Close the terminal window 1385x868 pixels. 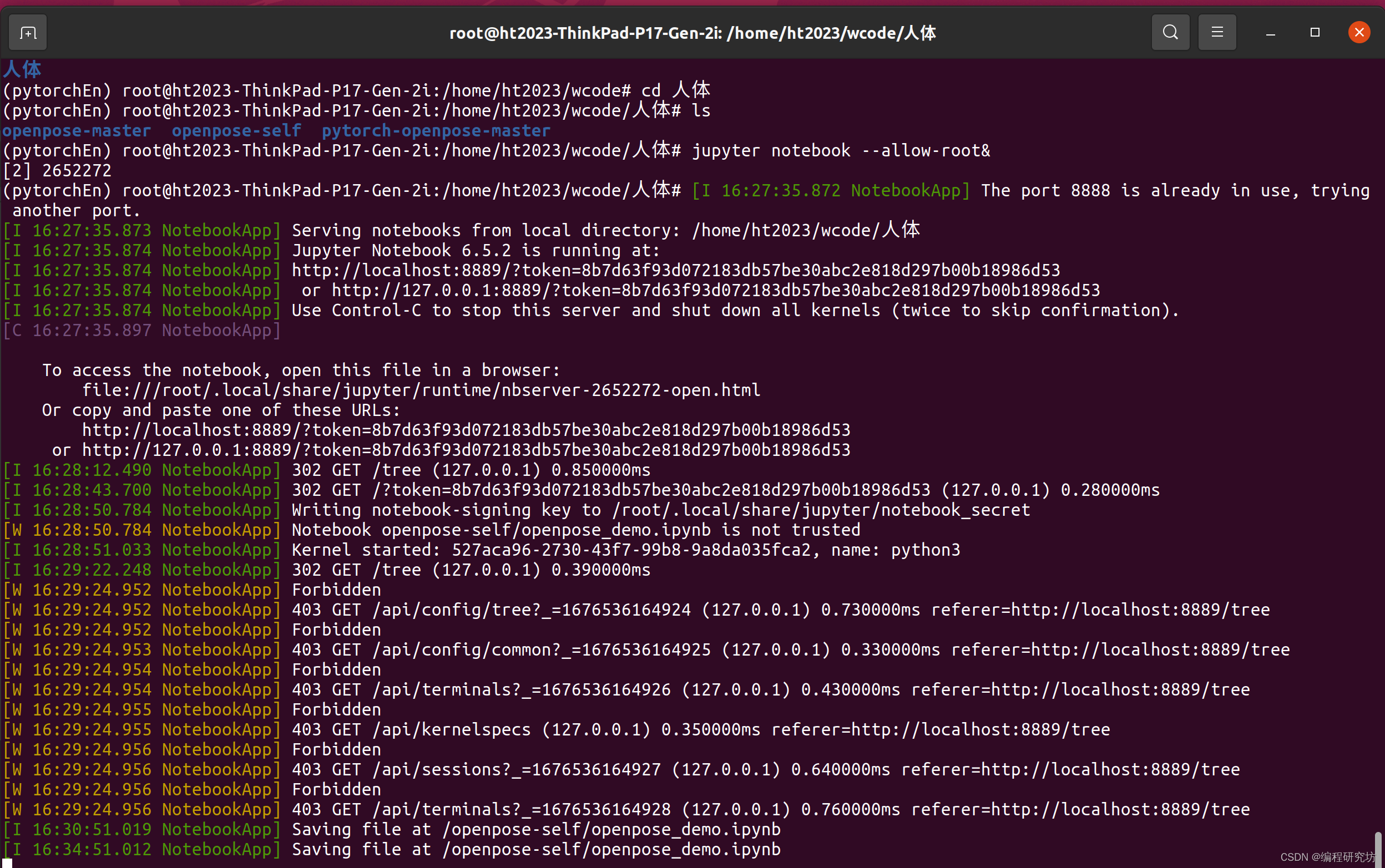1358,33
